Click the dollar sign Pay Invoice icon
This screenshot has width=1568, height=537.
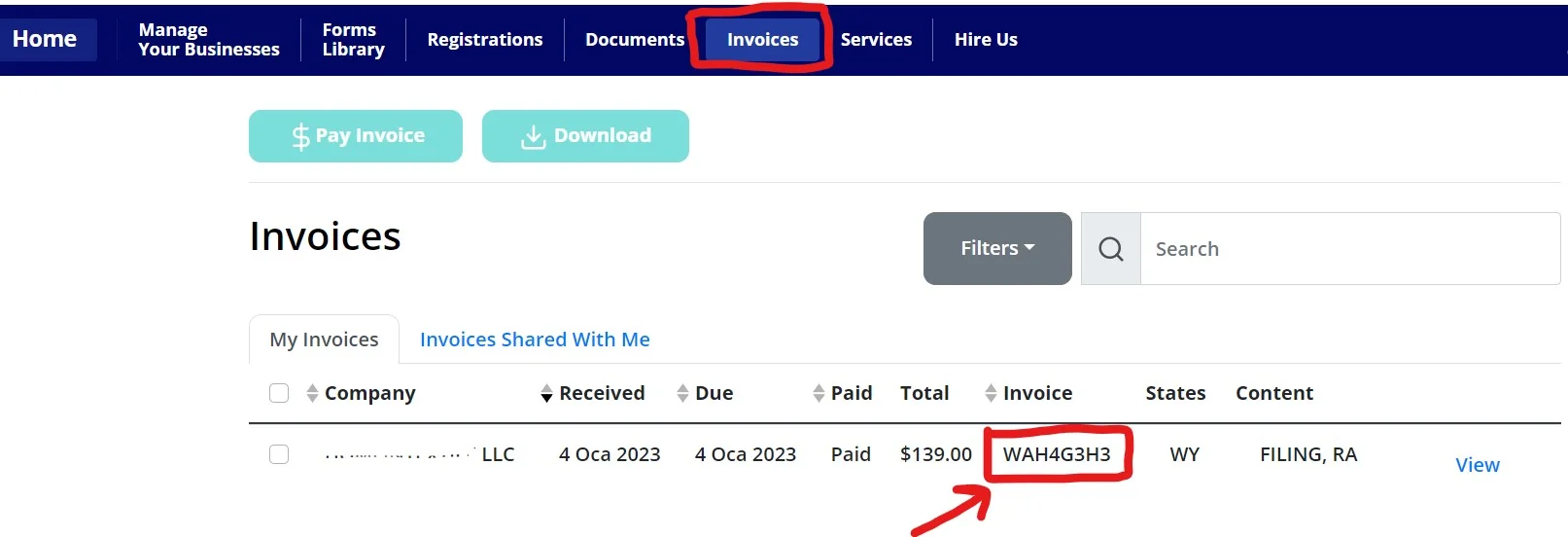pos(301,136)
